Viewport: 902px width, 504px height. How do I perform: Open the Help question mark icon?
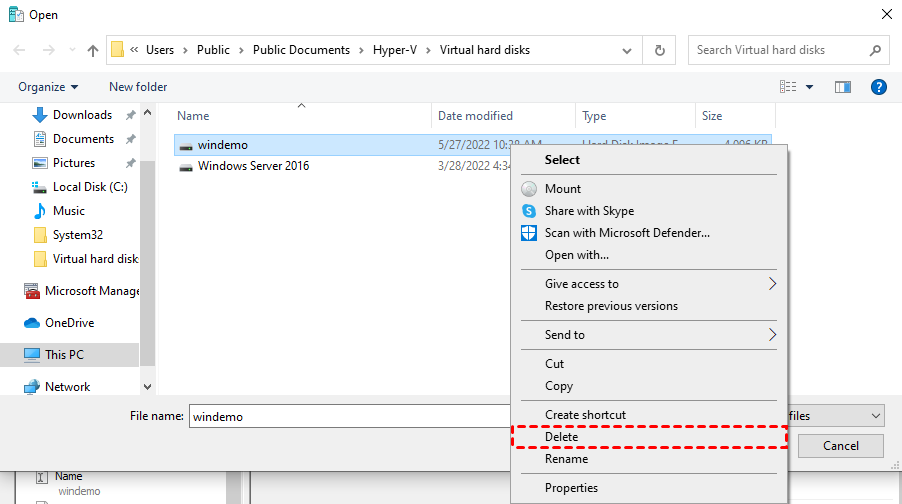click(x=879, y=87)
